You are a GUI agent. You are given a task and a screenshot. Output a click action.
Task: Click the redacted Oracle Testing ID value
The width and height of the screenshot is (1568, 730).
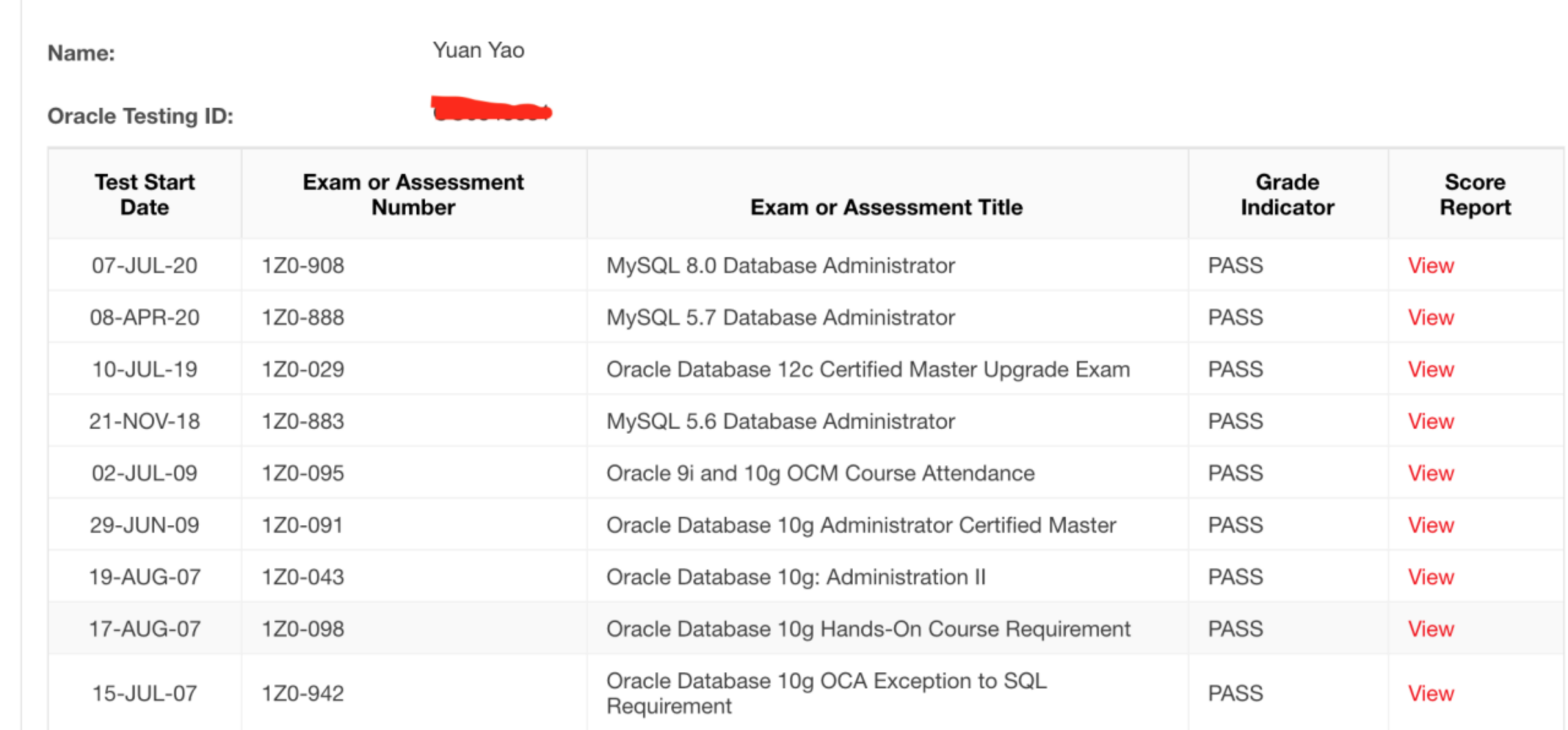coord(491,110)
